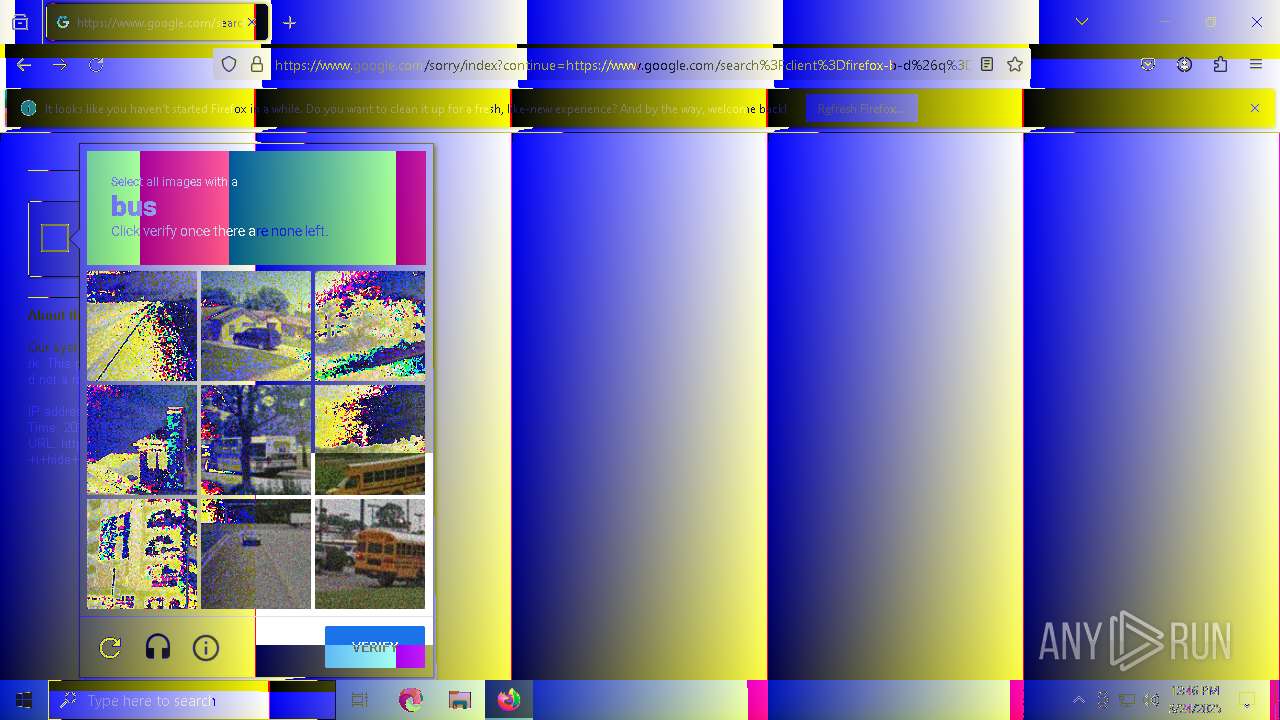Go forward in browser history
The image size is (1280, 720).
pos(60,64)
